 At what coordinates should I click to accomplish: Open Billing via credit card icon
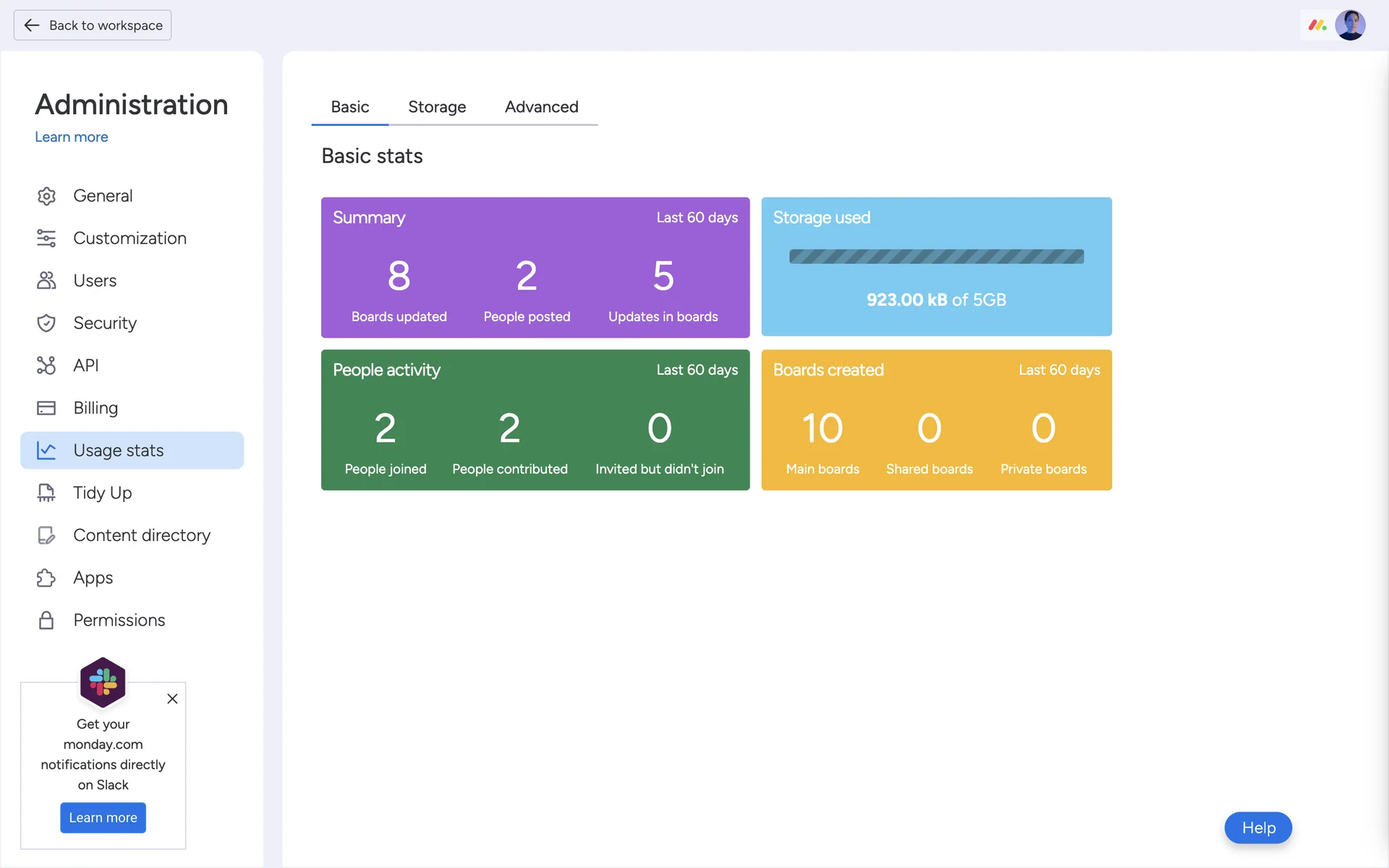click(x=46, y=408)
